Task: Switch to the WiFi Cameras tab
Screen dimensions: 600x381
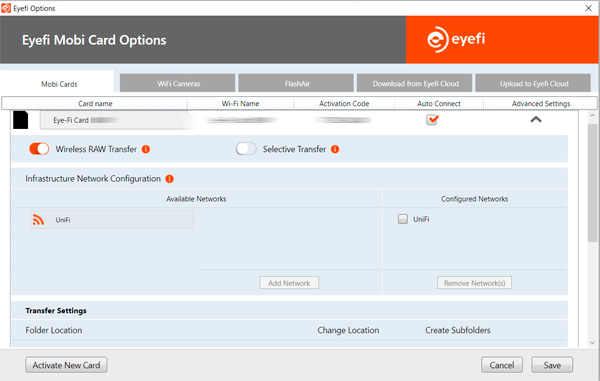Action: pyautogui.click(x=178, y=83)
